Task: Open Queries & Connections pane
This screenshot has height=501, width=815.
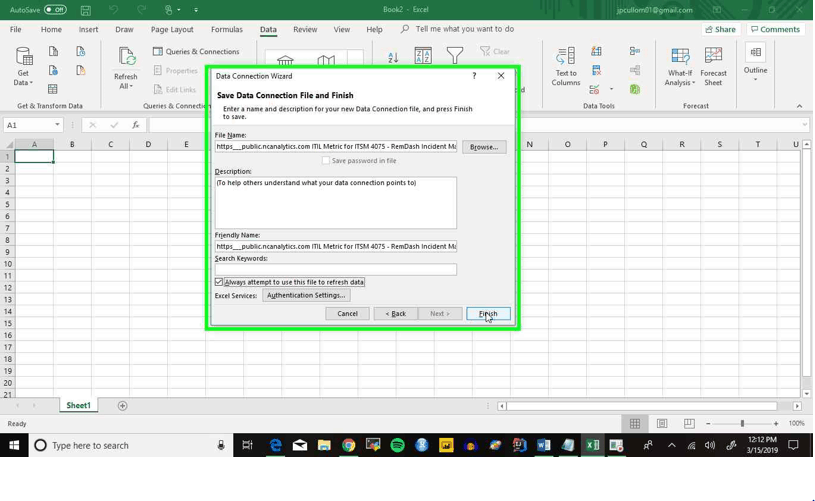Action: (x=196, y=51)
